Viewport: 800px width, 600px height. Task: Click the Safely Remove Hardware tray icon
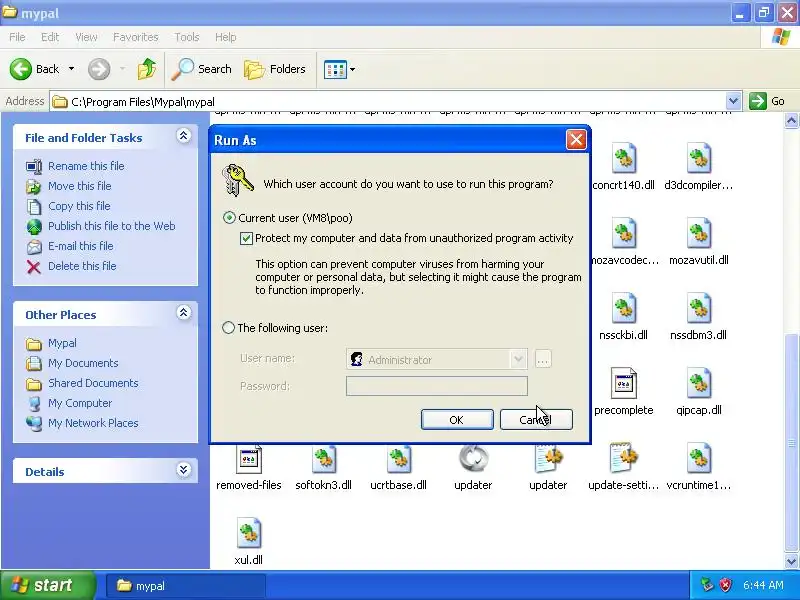pos(707,585)
